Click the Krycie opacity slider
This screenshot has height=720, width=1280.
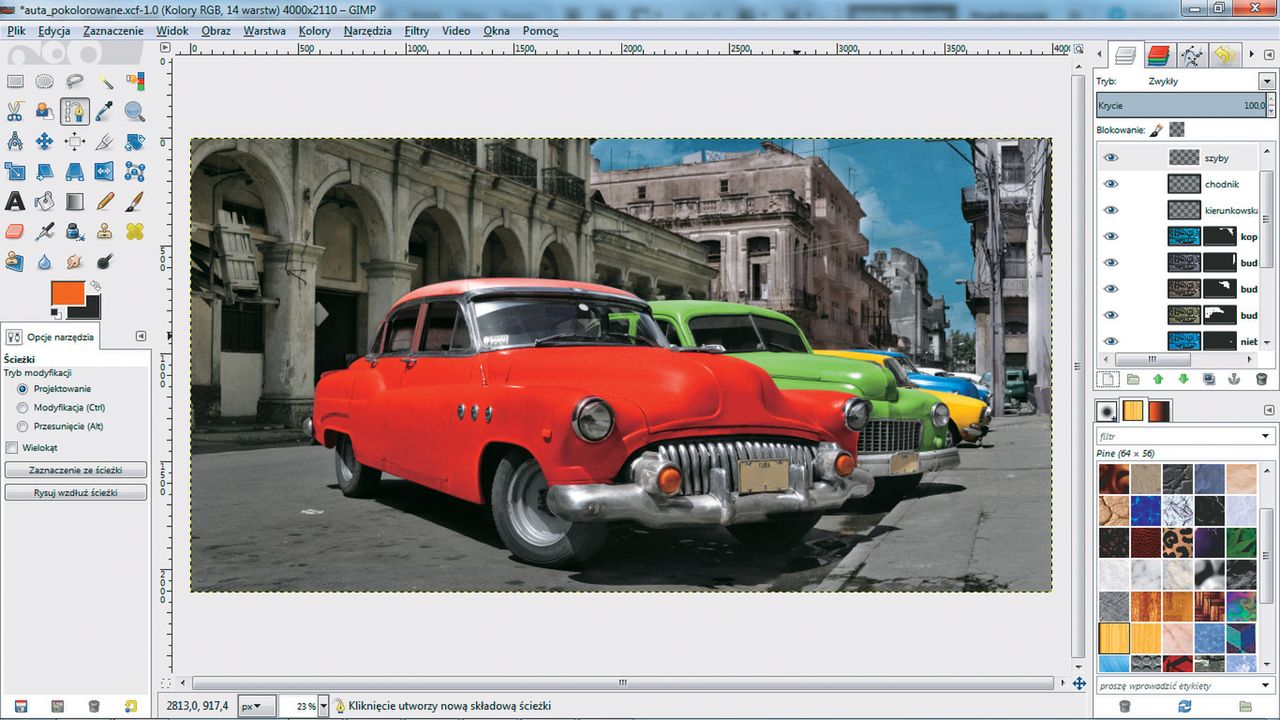coord(1183,106)
